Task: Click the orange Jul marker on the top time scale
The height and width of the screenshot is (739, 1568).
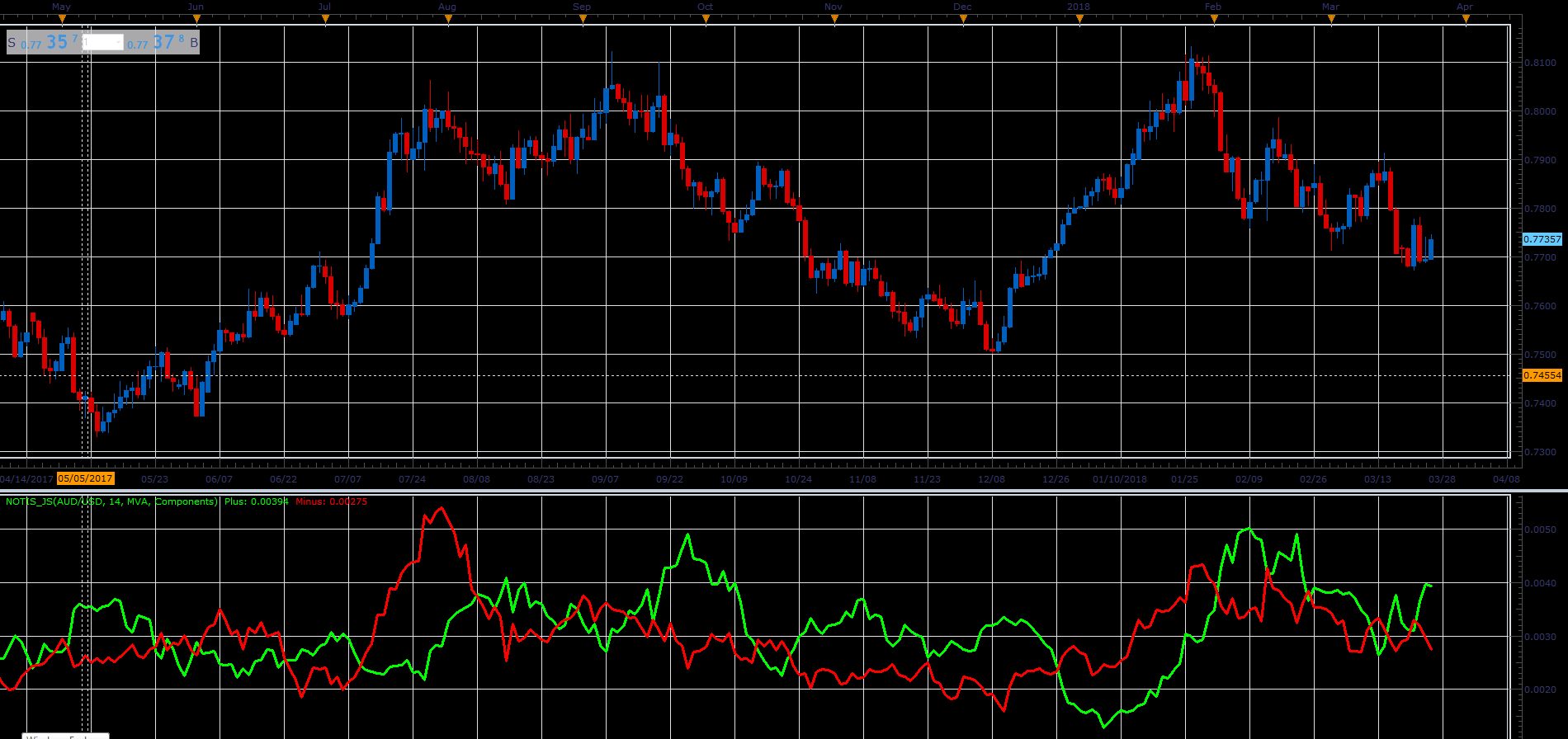Action: 325,18
